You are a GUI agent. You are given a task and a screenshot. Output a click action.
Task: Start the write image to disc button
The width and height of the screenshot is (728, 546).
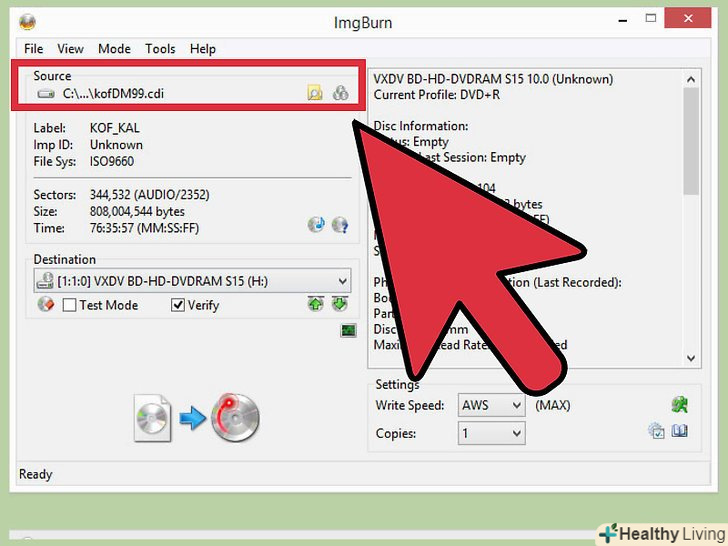coord(235,417)
